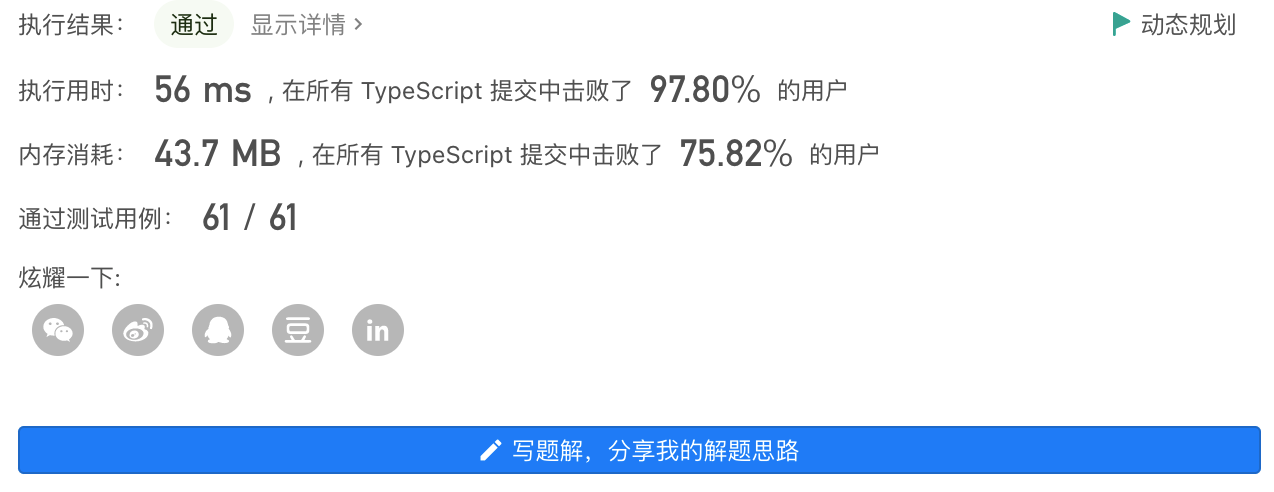The width and height of the screenshot is (1274, 492).
Task: Open the 显示详情 details link
Action: tap(306, 25)
